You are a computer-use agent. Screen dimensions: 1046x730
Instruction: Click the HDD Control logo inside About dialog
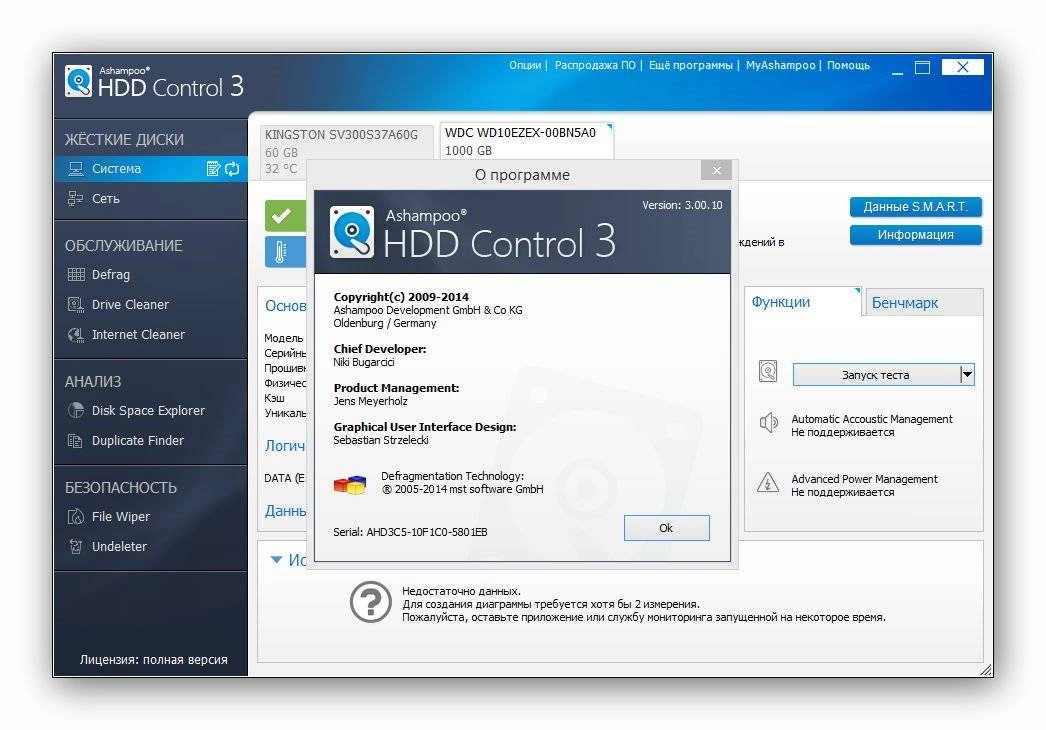352,232
